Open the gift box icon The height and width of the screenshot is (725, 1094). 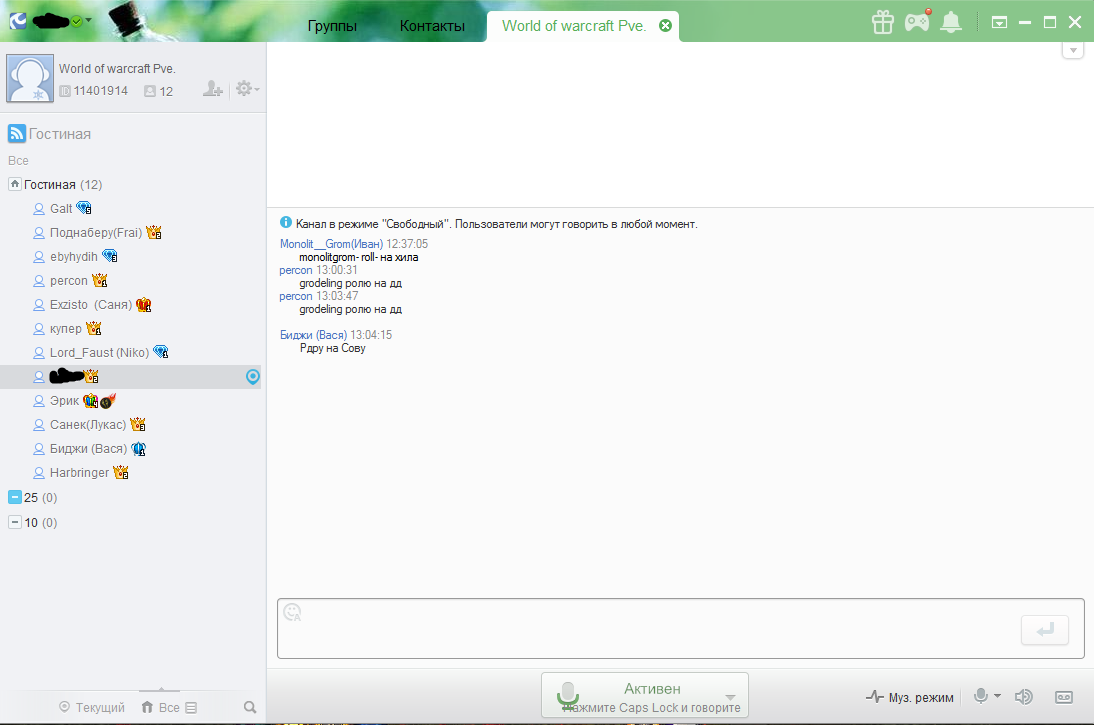882,22
